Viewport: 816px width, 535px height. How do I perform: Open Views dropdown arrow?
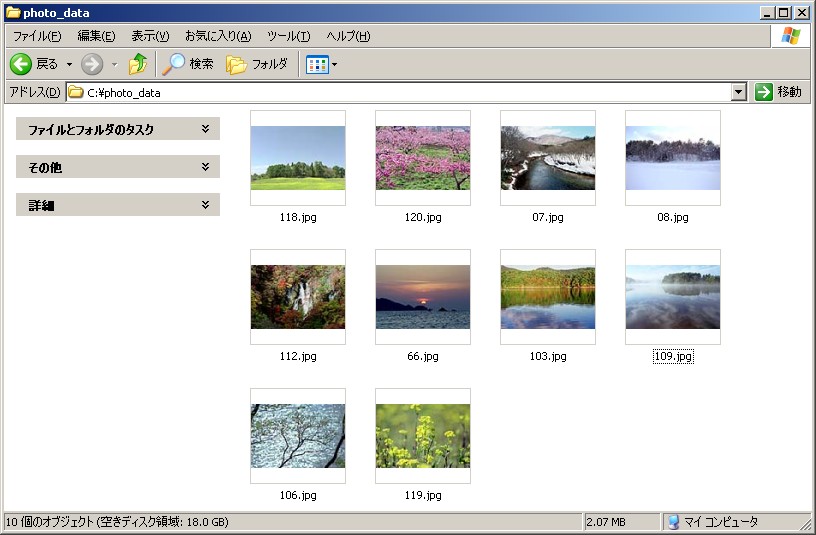pos(335,65)
